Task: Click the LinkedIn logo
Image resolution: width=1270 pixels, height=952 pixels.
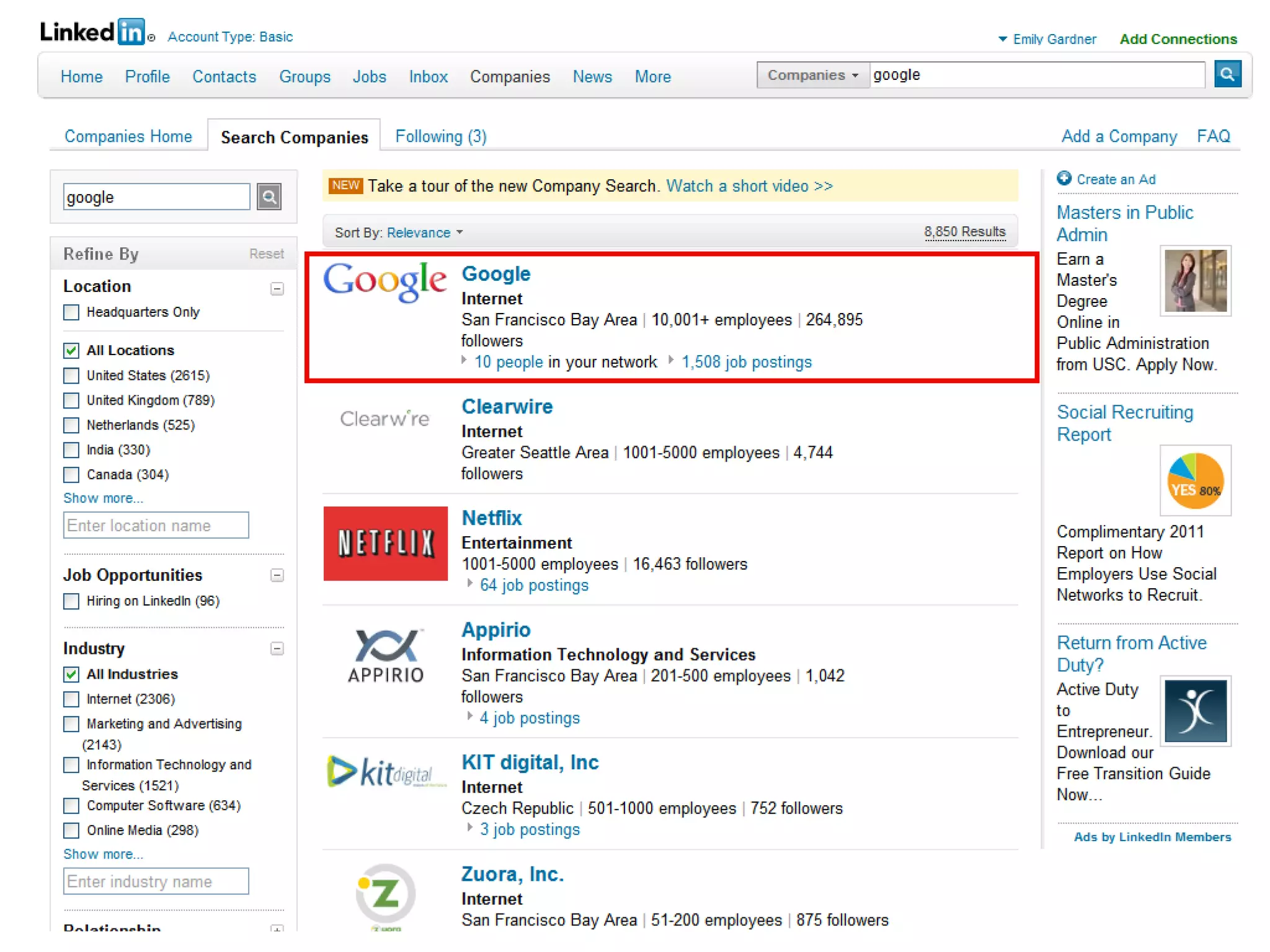Action: pyautogui.click(x=93, y=32)
